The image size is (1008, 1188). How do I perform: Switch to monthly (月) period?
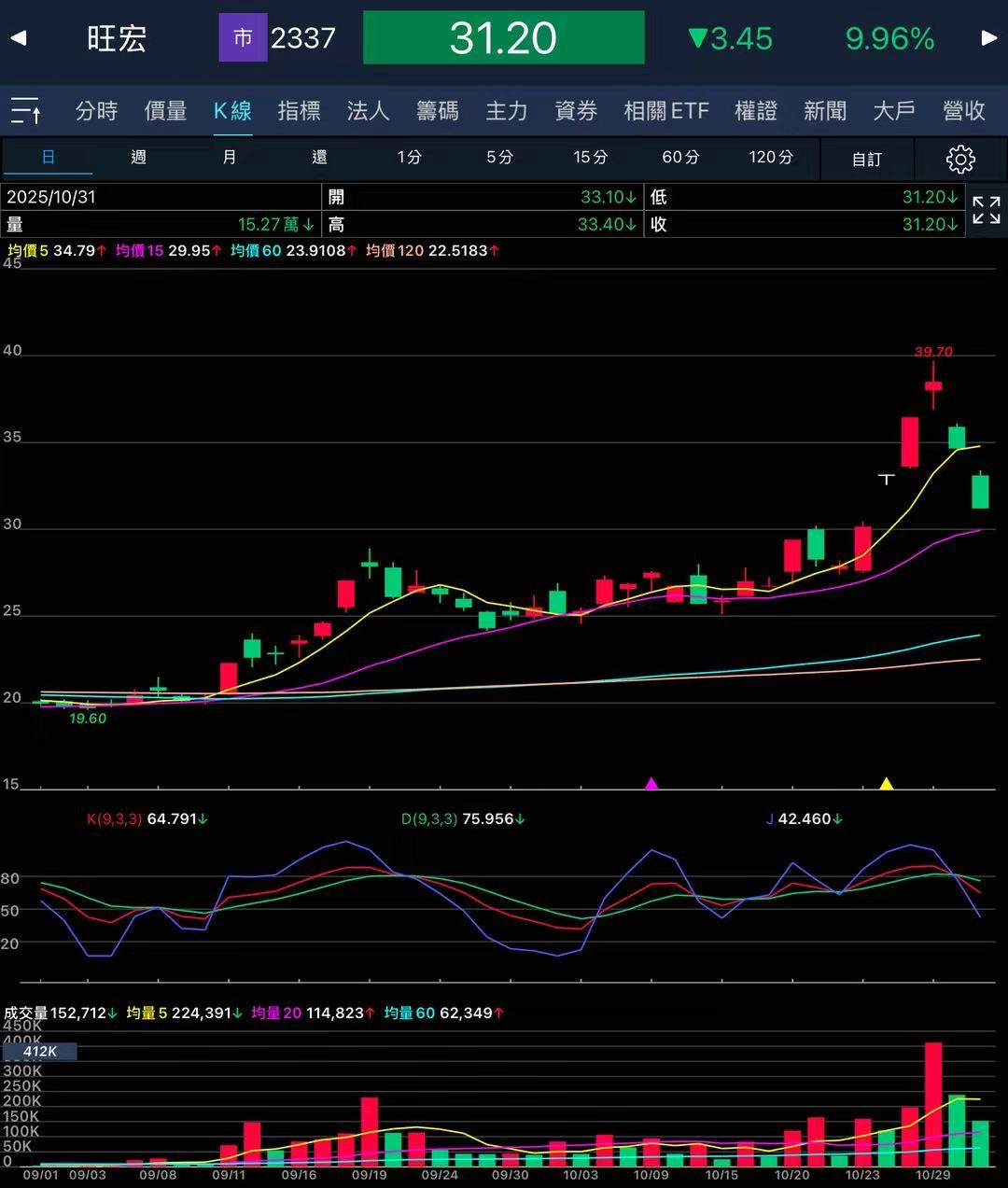(229, 157)
